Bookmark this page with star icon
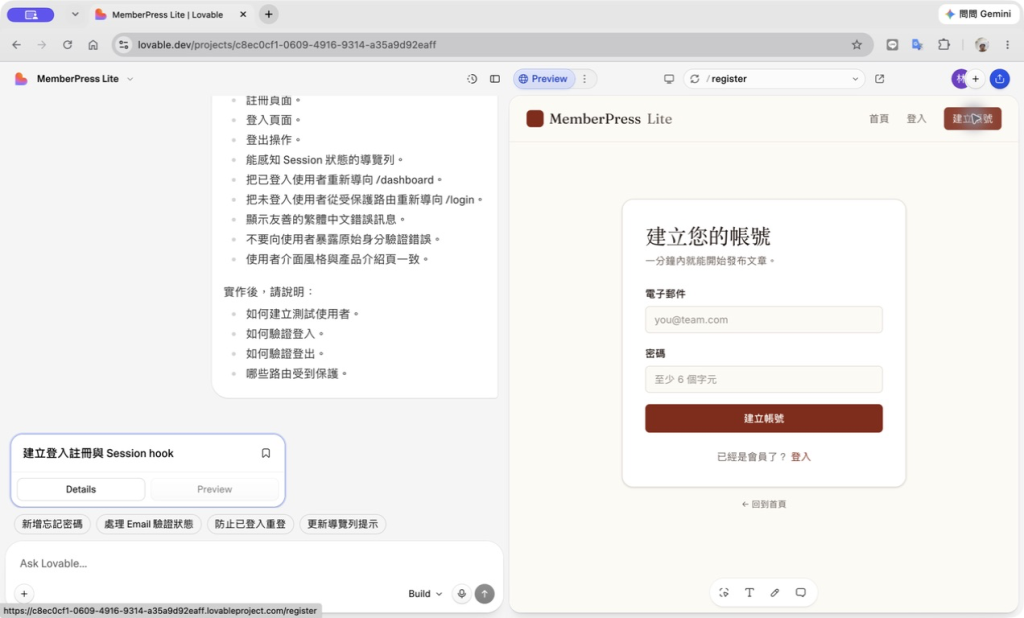1024x618 pixels. (x=857, y=45)
